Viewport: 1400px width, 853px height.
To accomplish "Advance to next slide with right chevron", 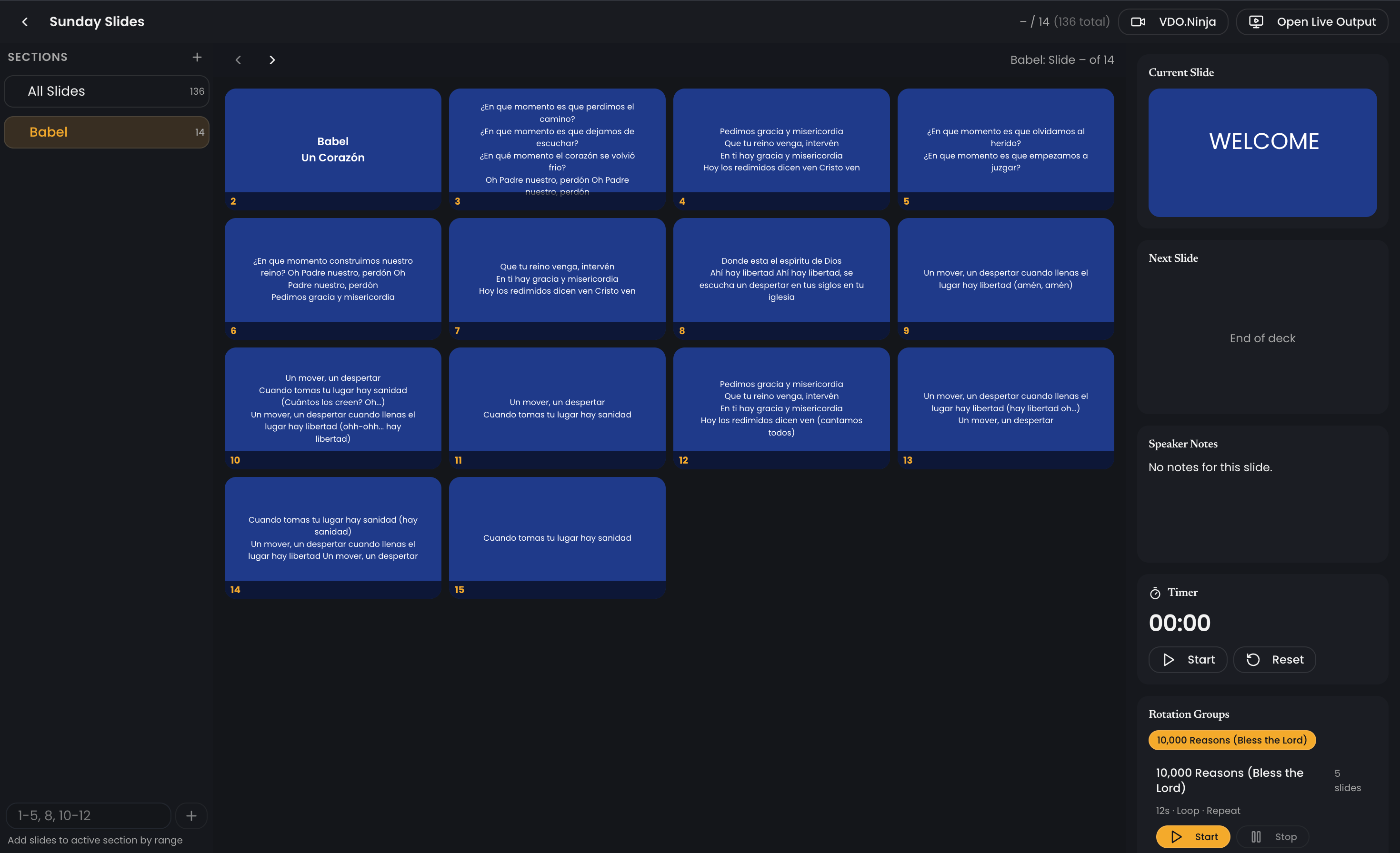I will click(272, 60).
